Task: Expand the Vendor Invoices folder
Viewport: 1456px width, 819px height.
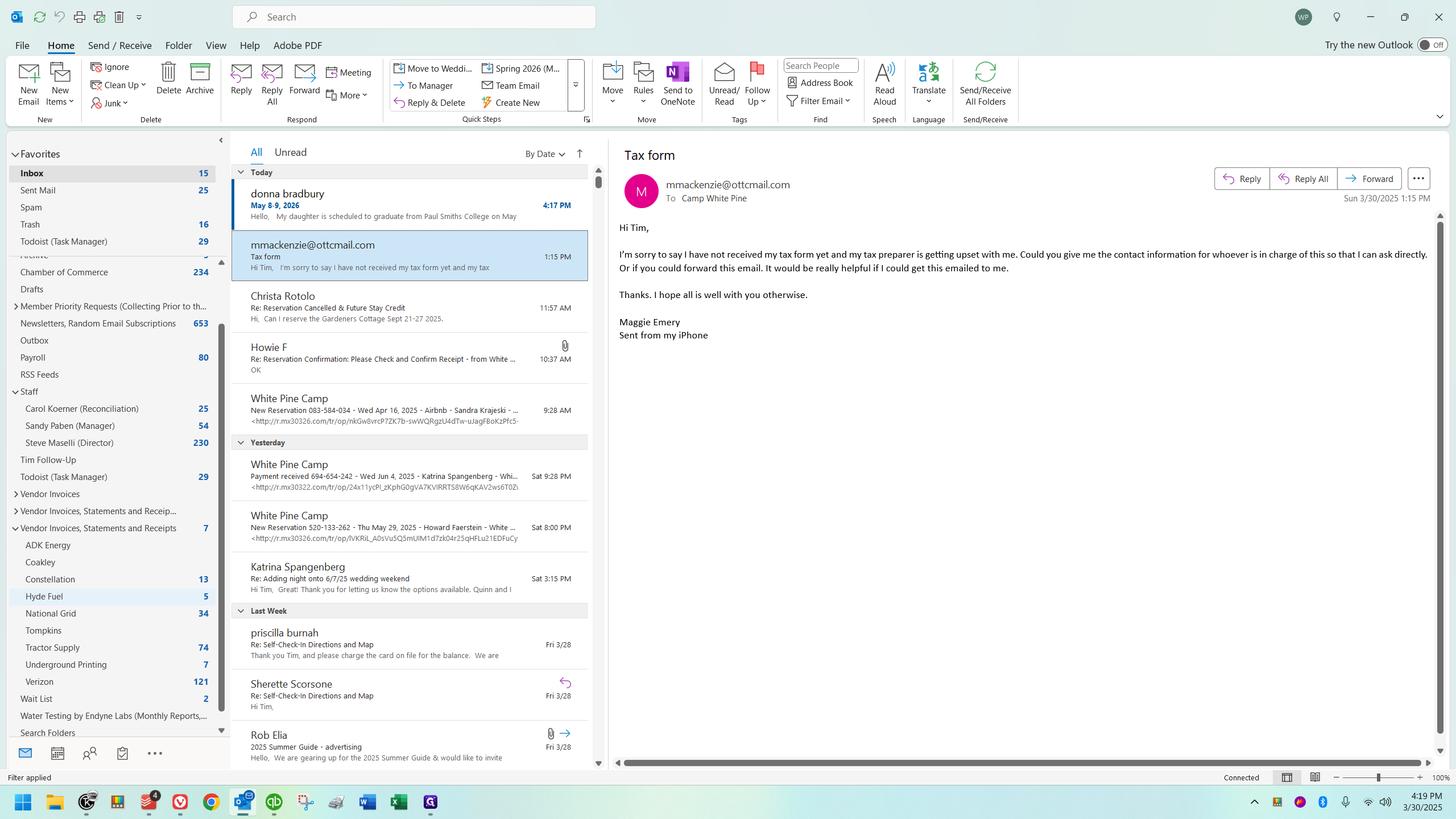Action: [x=15, y=494]
